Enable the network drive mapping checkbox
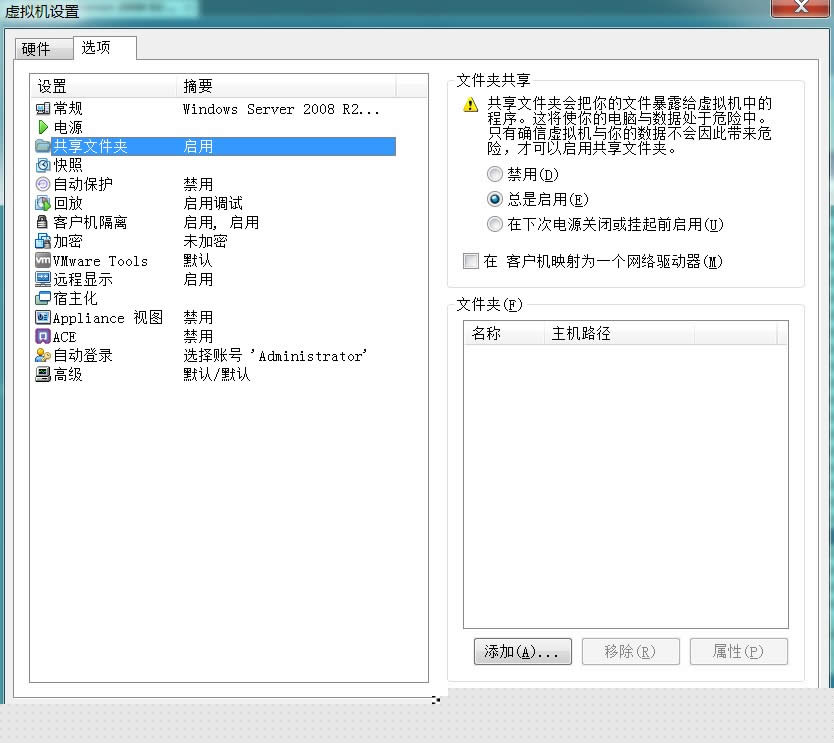The image size is (834, 743). 471,260
